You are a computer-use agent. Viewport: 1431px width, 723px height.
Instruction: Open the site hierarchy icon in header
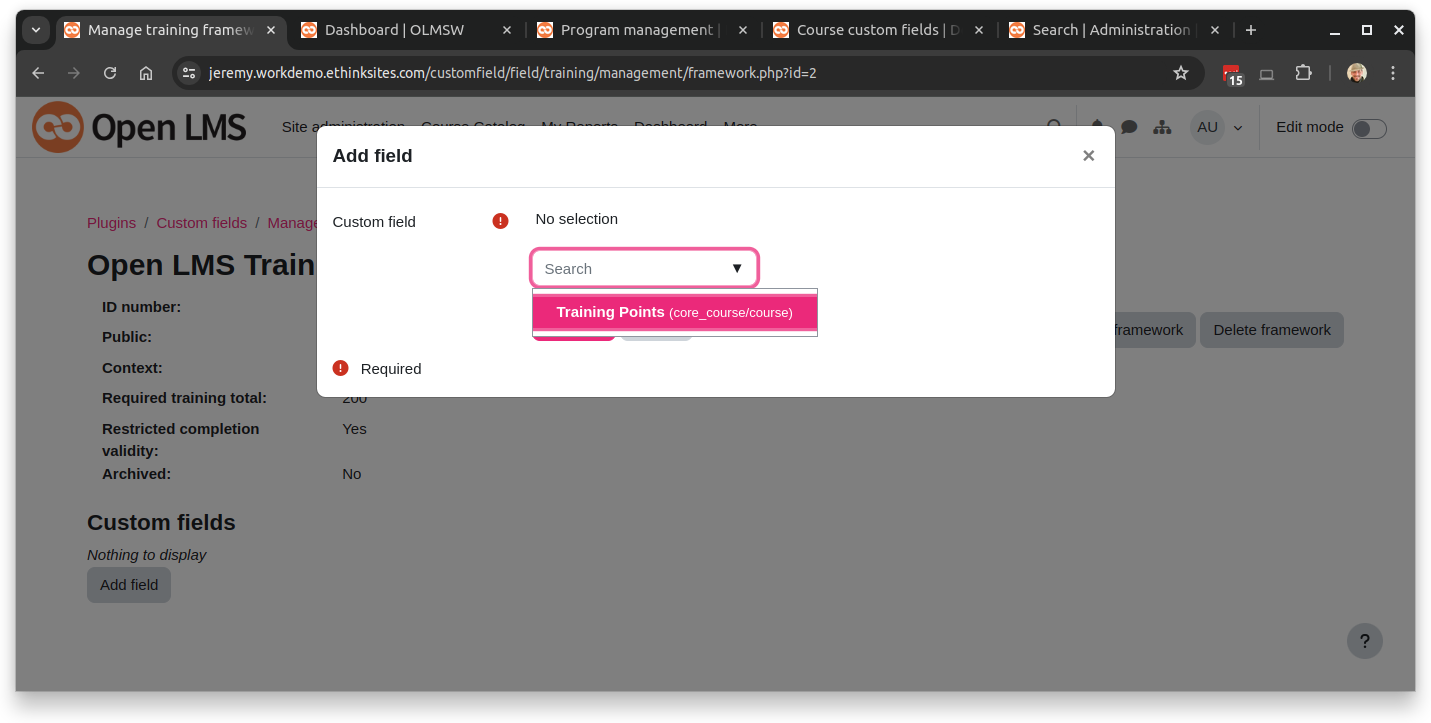[1162, 127]
